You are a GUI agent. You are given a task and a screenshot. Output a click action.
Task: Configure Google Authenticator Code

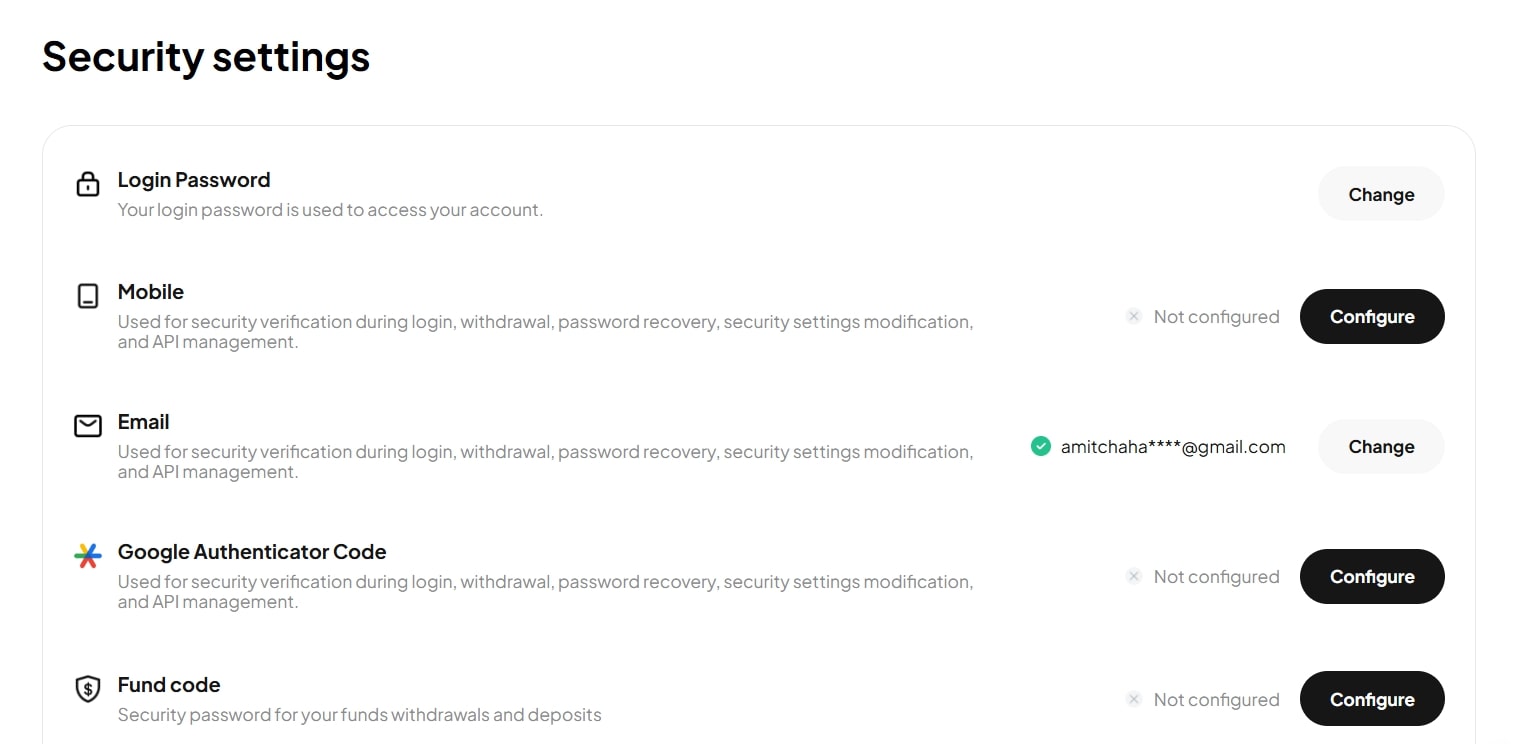click(x=1371, y=577)
